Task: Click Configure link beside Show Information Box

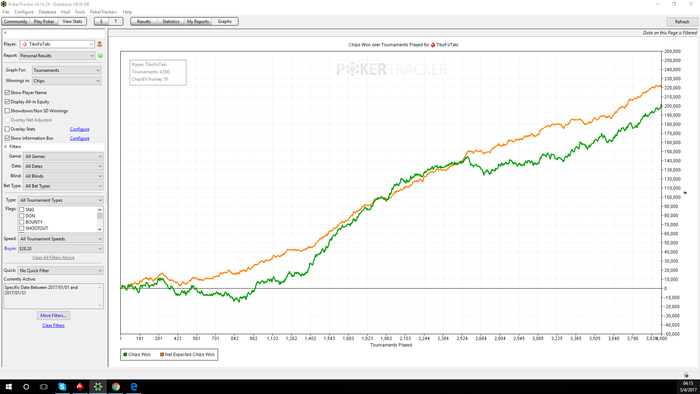Action: pyautogui.click(x=79, y=138)
